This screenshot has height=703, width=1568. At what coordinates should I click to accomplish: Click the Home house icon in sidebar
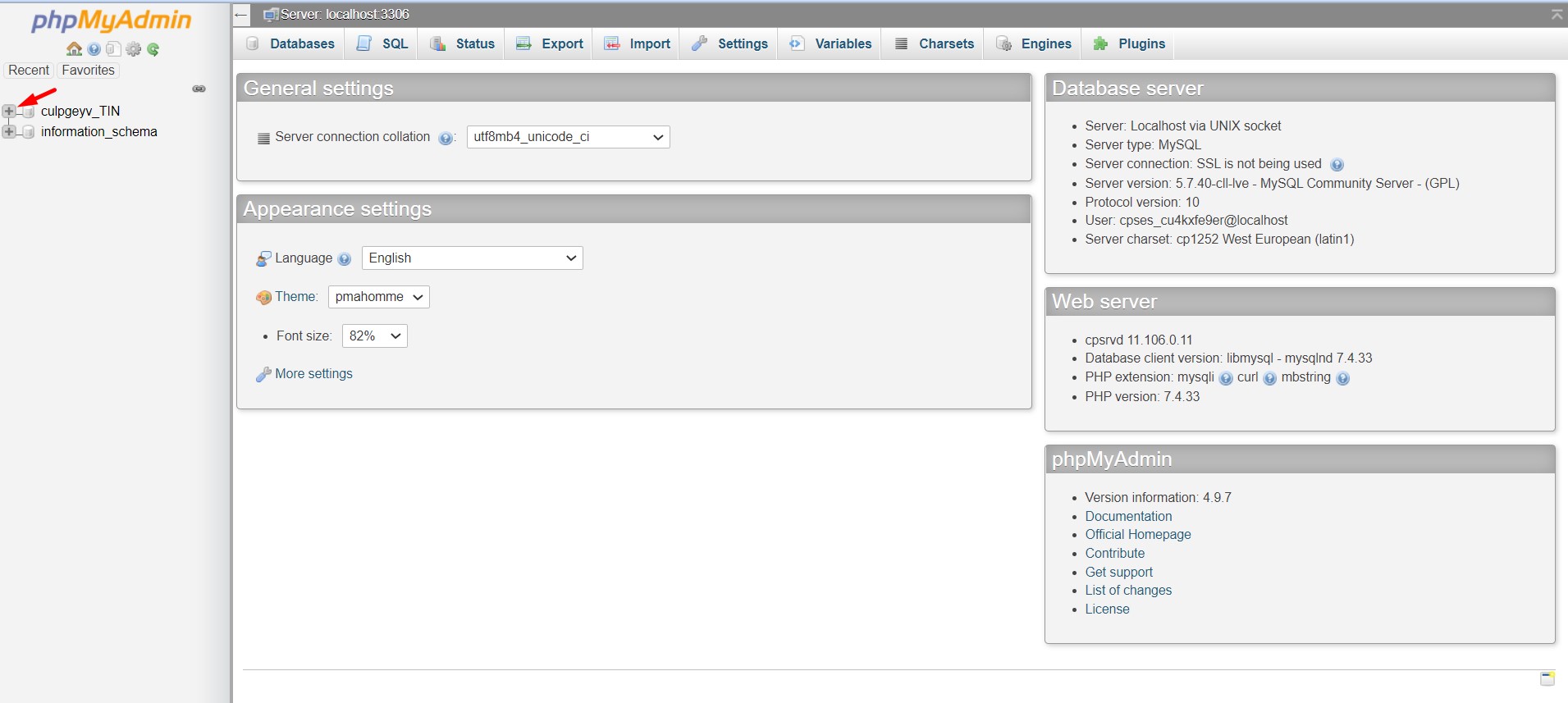74,49
